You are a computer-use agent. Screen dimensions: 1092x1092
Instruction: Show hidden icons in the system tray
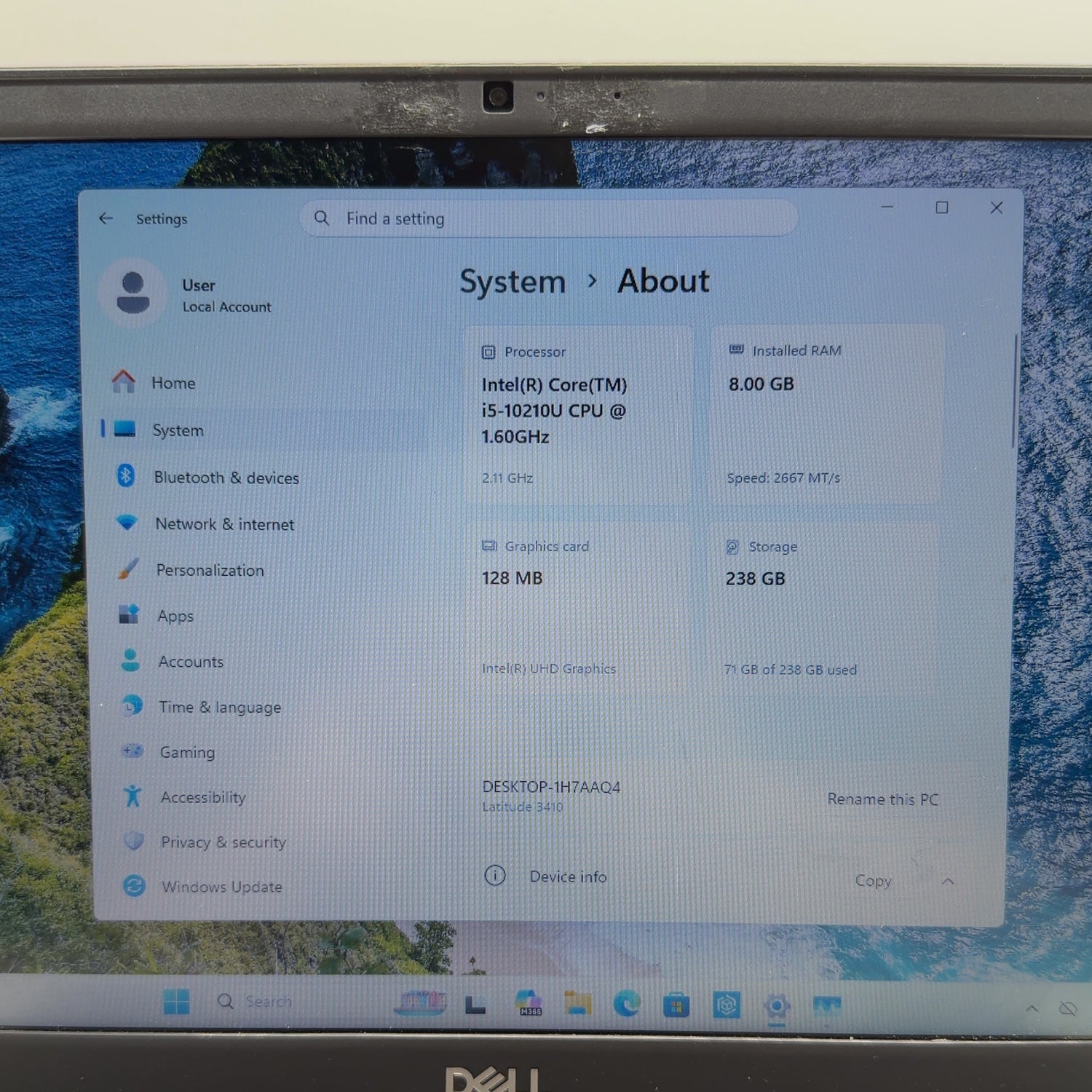[1032, 1008]
